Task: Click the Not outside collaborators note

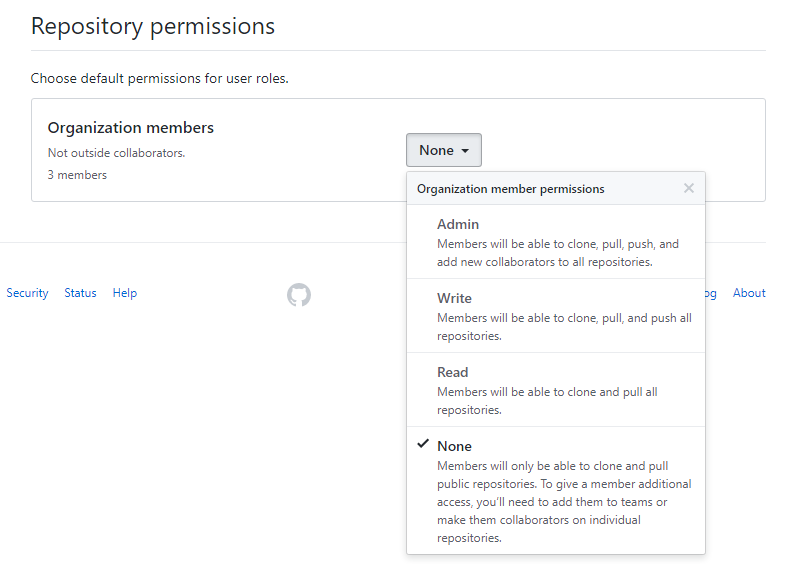Action: [116, 153]
